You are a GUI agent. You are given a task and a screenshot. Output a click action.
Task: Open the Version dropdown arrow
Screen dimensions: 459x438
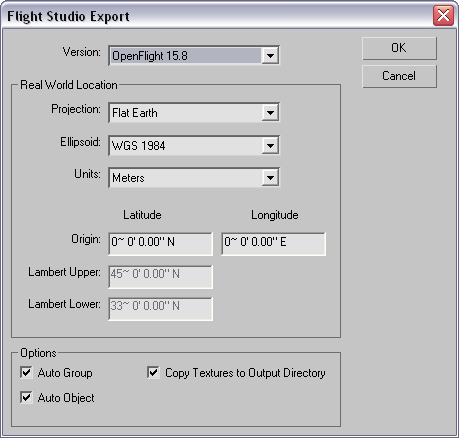[x=270, y=56]
